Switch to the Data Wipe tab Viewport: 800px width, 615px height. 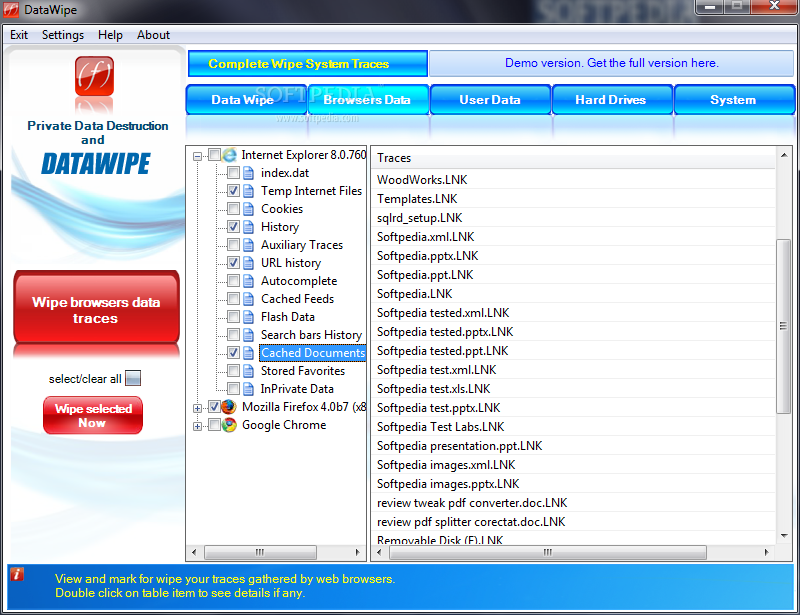[x=246, y=100]
